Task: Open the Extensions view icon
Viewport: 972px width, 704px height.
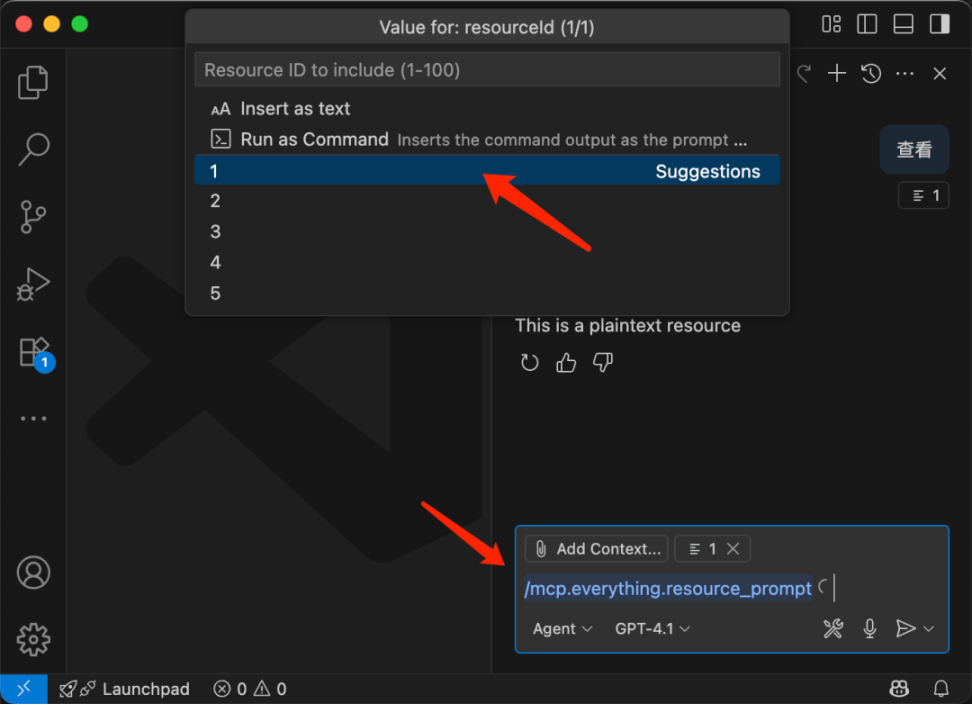Action: pyautogui.click(x=34, y=352)
